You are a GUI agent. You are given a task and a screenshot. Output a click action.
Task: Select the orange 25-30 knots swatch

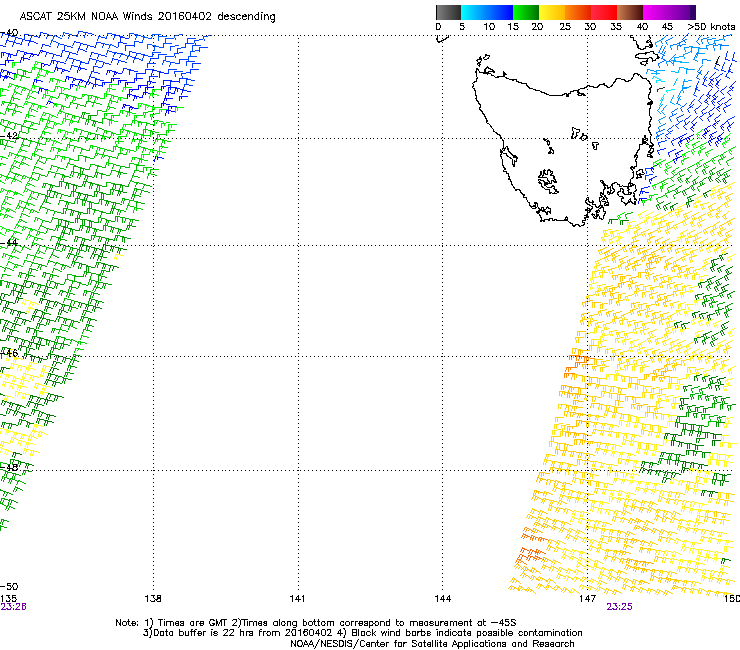[x=578, y=12]
